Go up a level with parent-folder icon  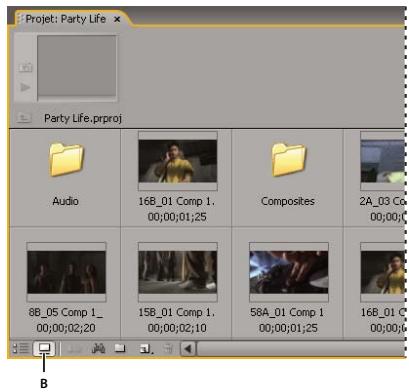pos(23,118)
